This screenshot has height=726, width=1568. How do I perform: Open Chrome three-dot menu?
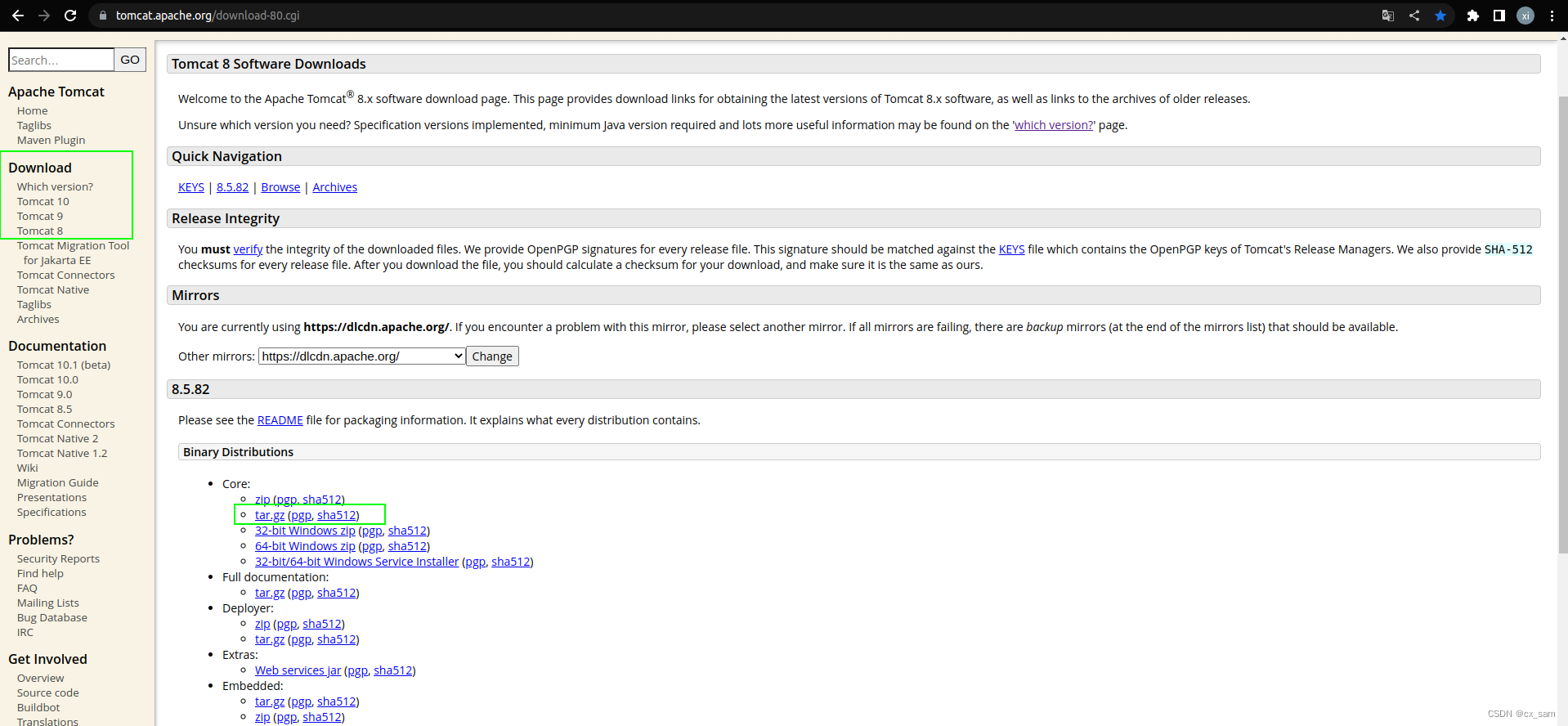coord(1552,16)
